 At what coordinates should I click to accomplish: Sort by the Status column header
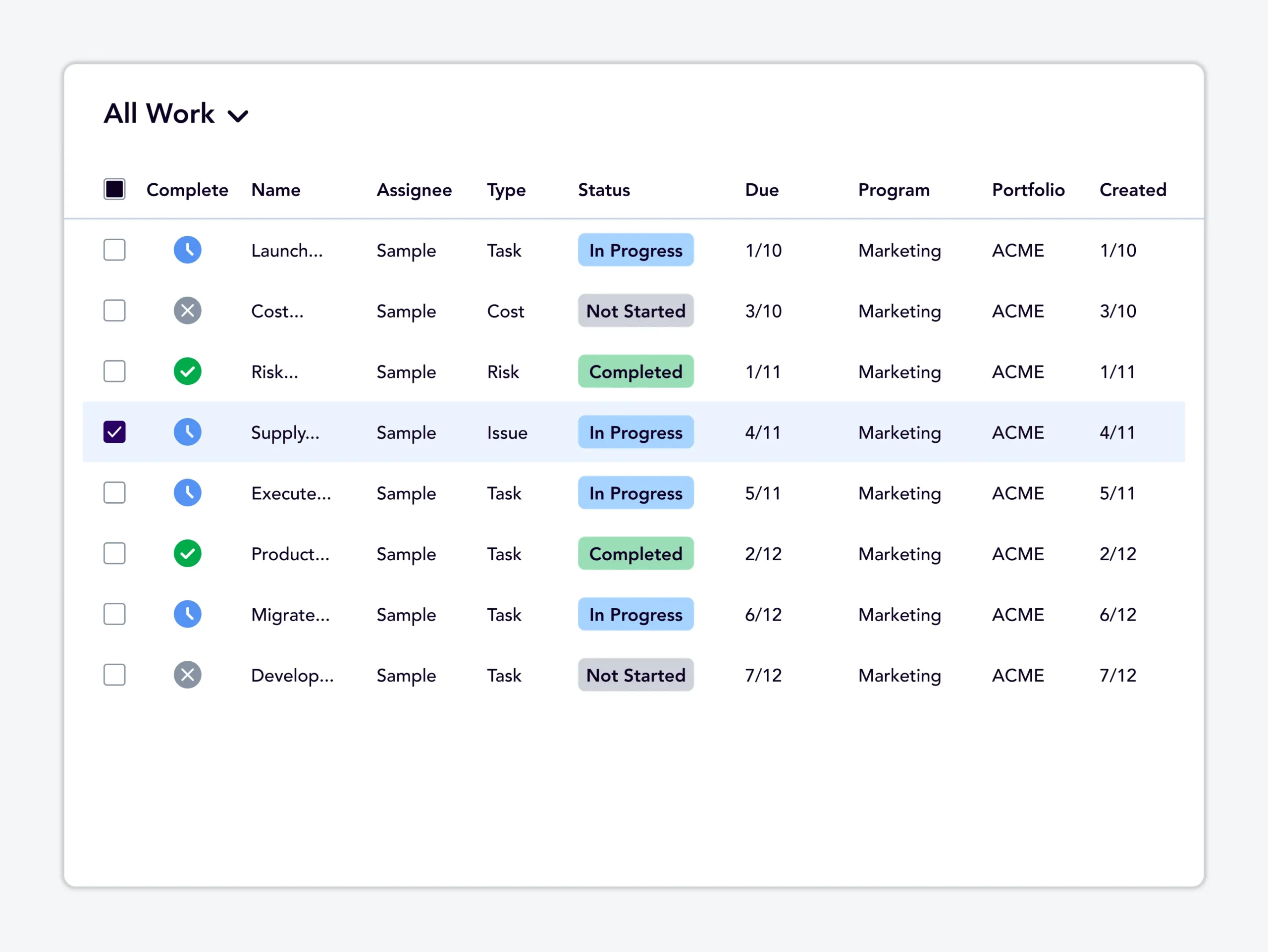tap(604, 190)
